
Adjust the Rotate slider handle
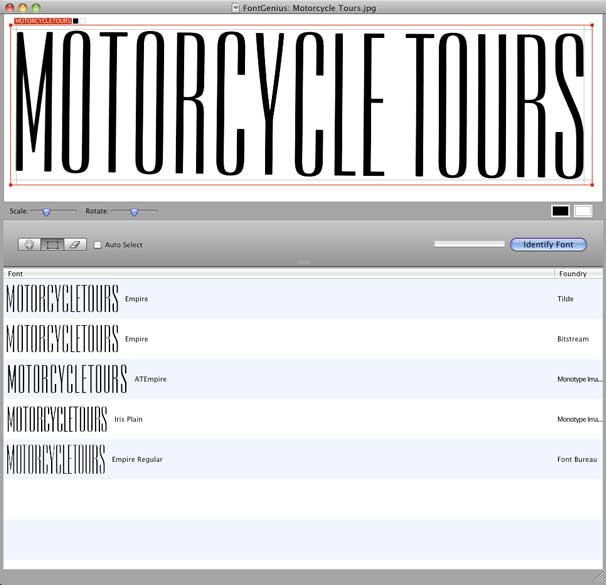134,212
